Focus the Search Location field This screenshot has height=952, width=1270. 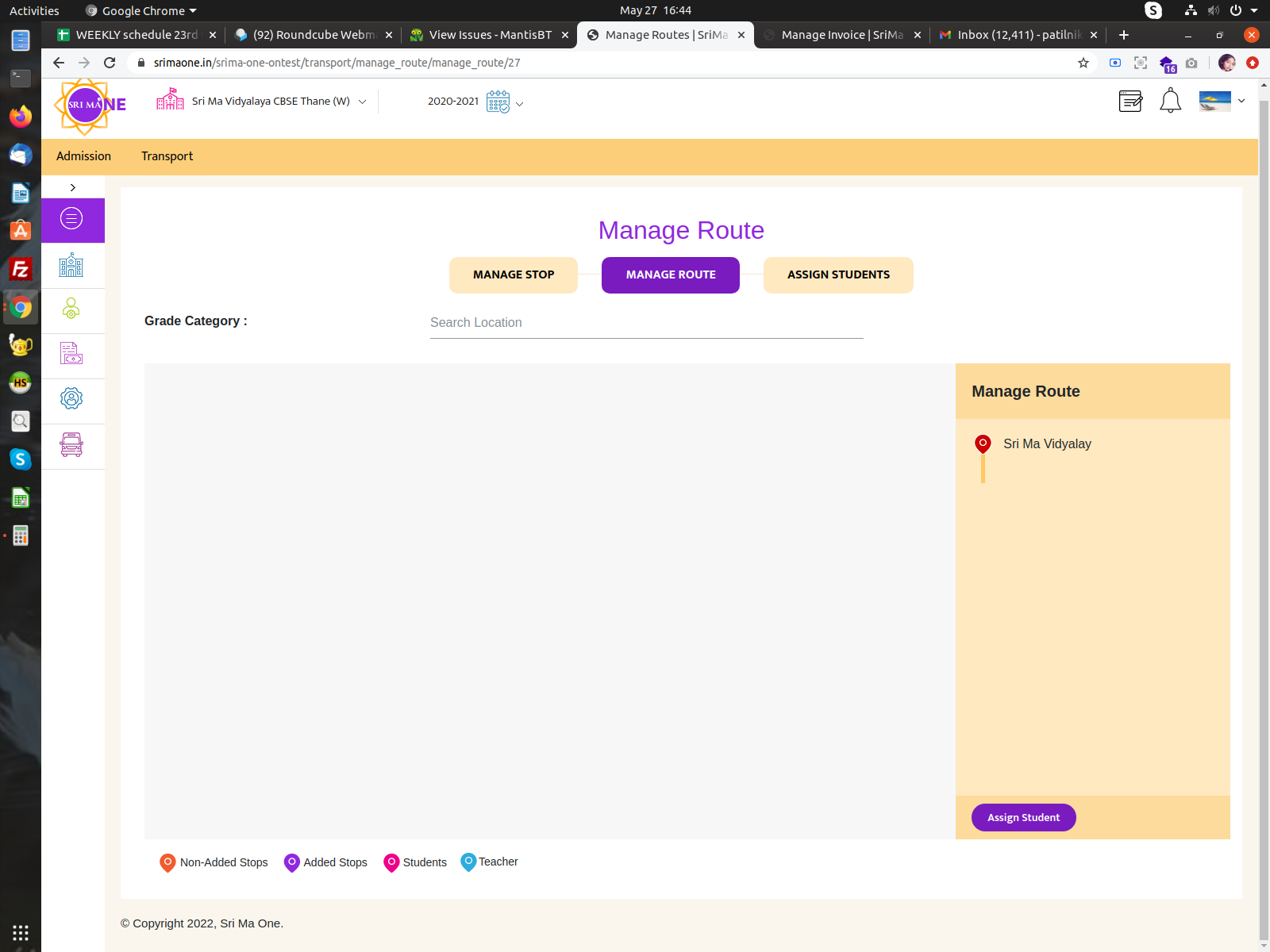[647, 323]
